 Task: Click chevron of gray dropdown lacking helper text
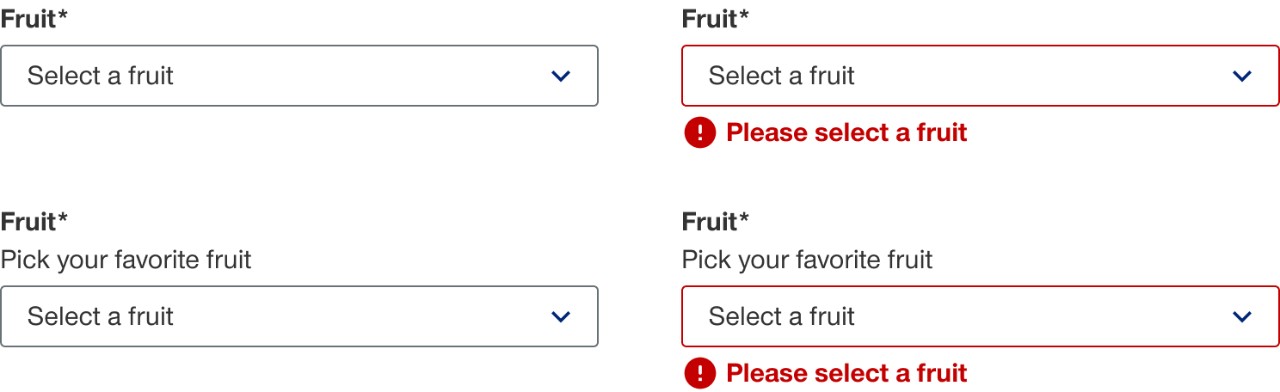[561, 76]
